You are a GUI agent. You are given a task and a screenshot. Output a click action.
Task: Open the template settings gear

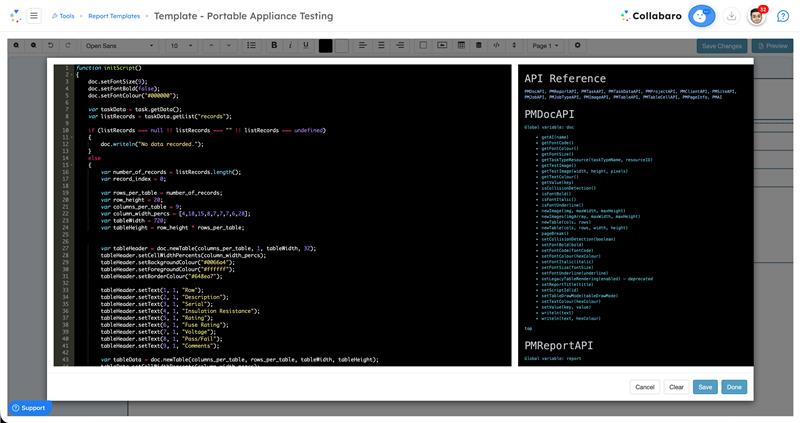578,45
